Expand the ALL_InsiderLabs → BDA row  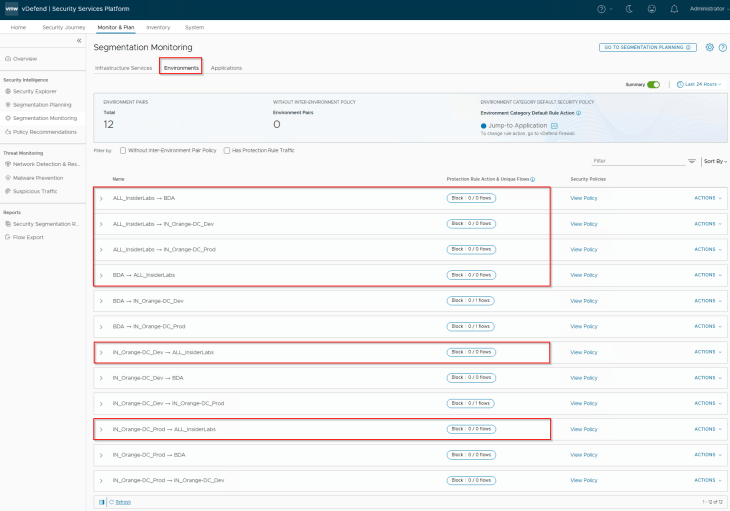coord(101,198)
